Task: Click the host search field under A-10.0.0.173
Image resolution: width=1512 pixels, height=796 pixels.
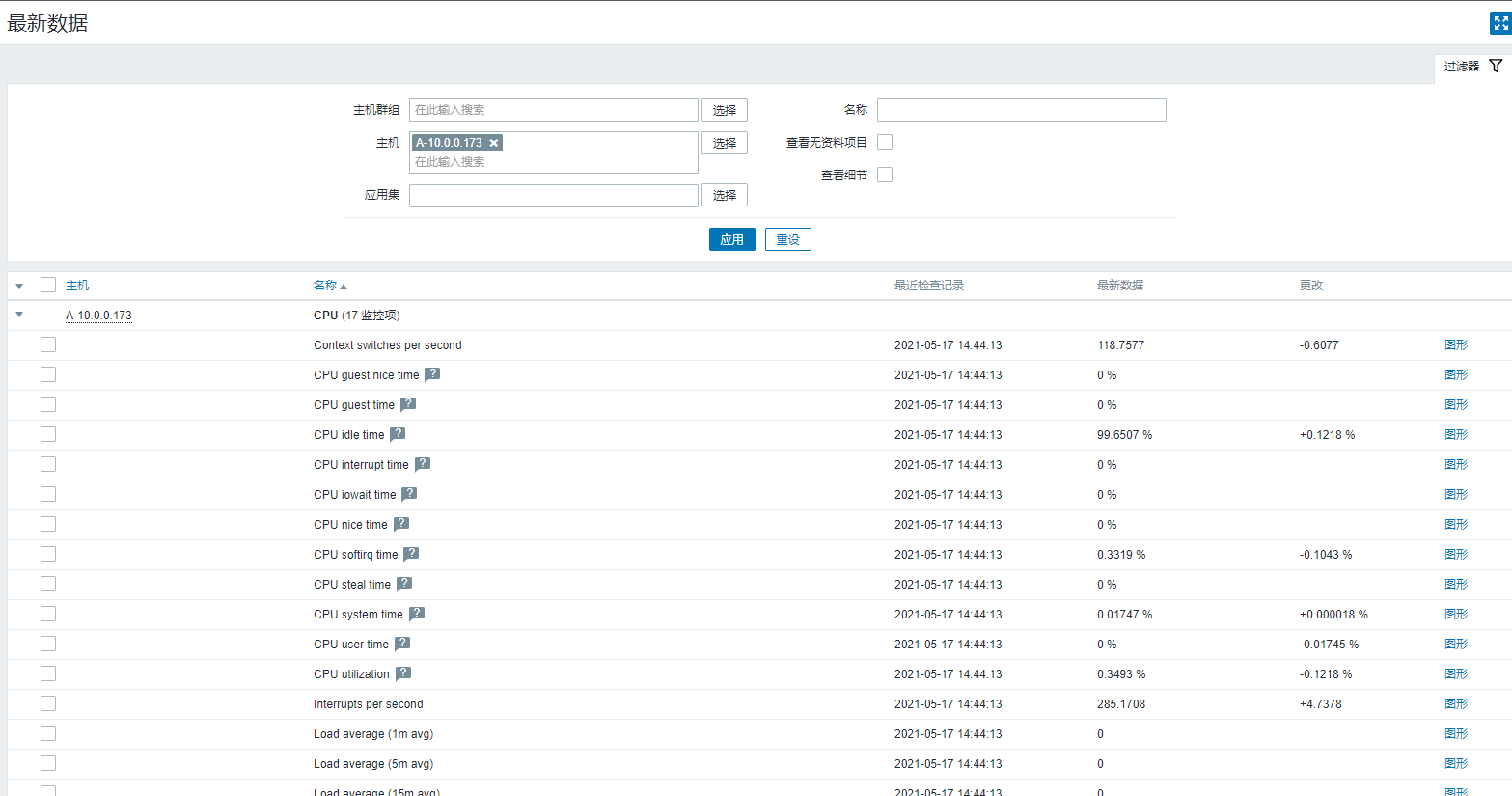Action: point(554,162)
